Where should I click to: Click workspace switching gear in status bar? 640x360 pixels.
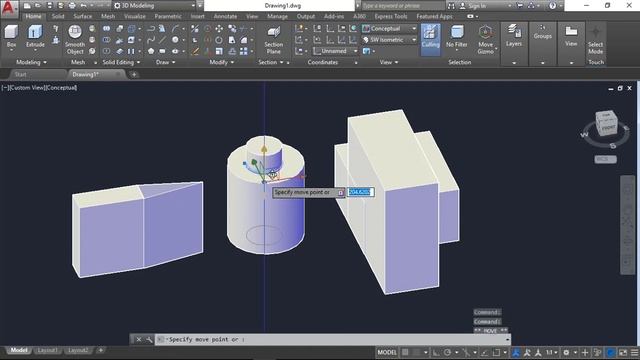click(x=566, y=352)
